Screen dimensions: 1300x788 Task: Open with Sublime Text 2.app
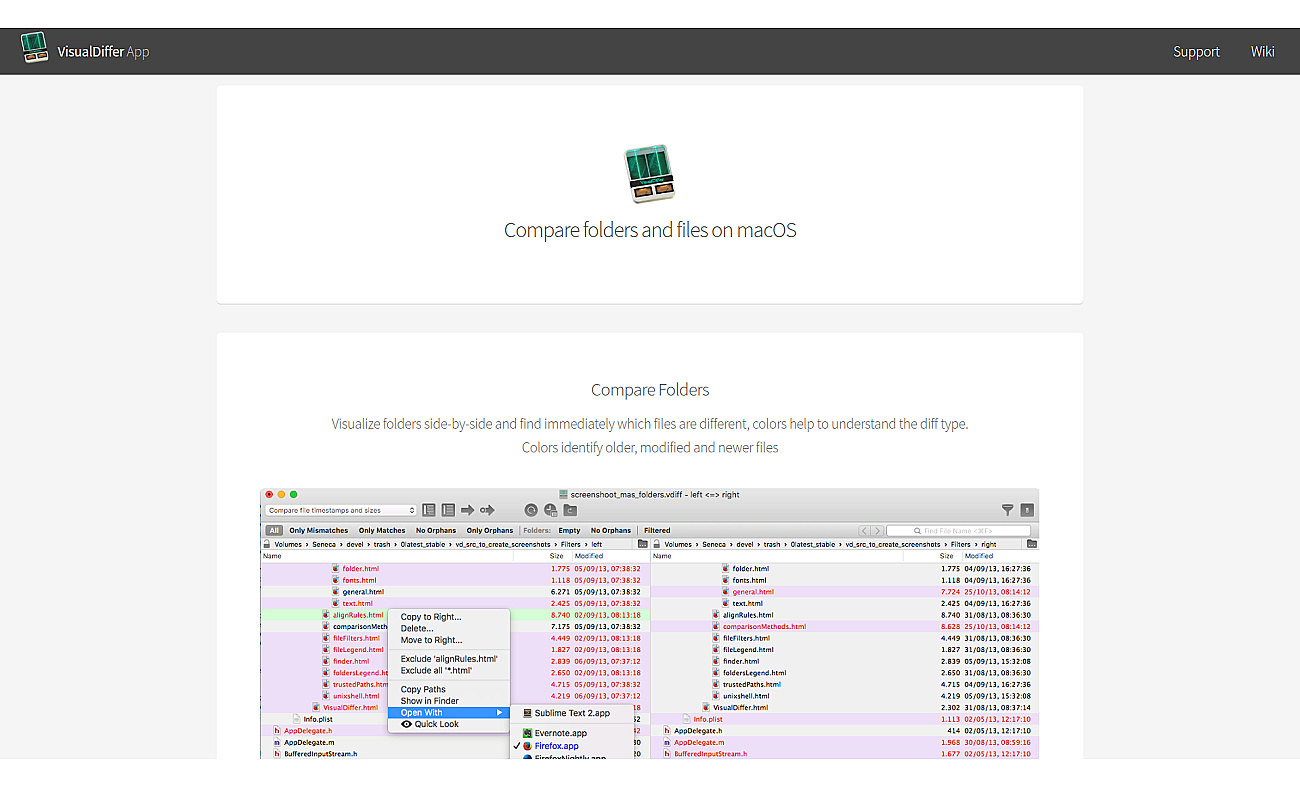click(x=574, y=713)
